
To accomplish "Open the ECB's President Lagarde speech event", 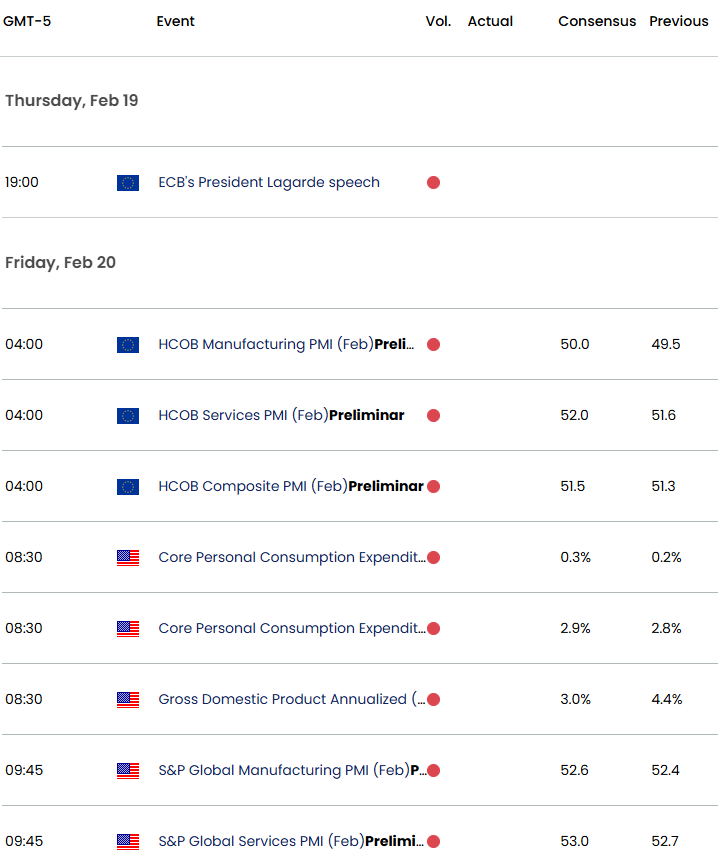I will point(269,183).
